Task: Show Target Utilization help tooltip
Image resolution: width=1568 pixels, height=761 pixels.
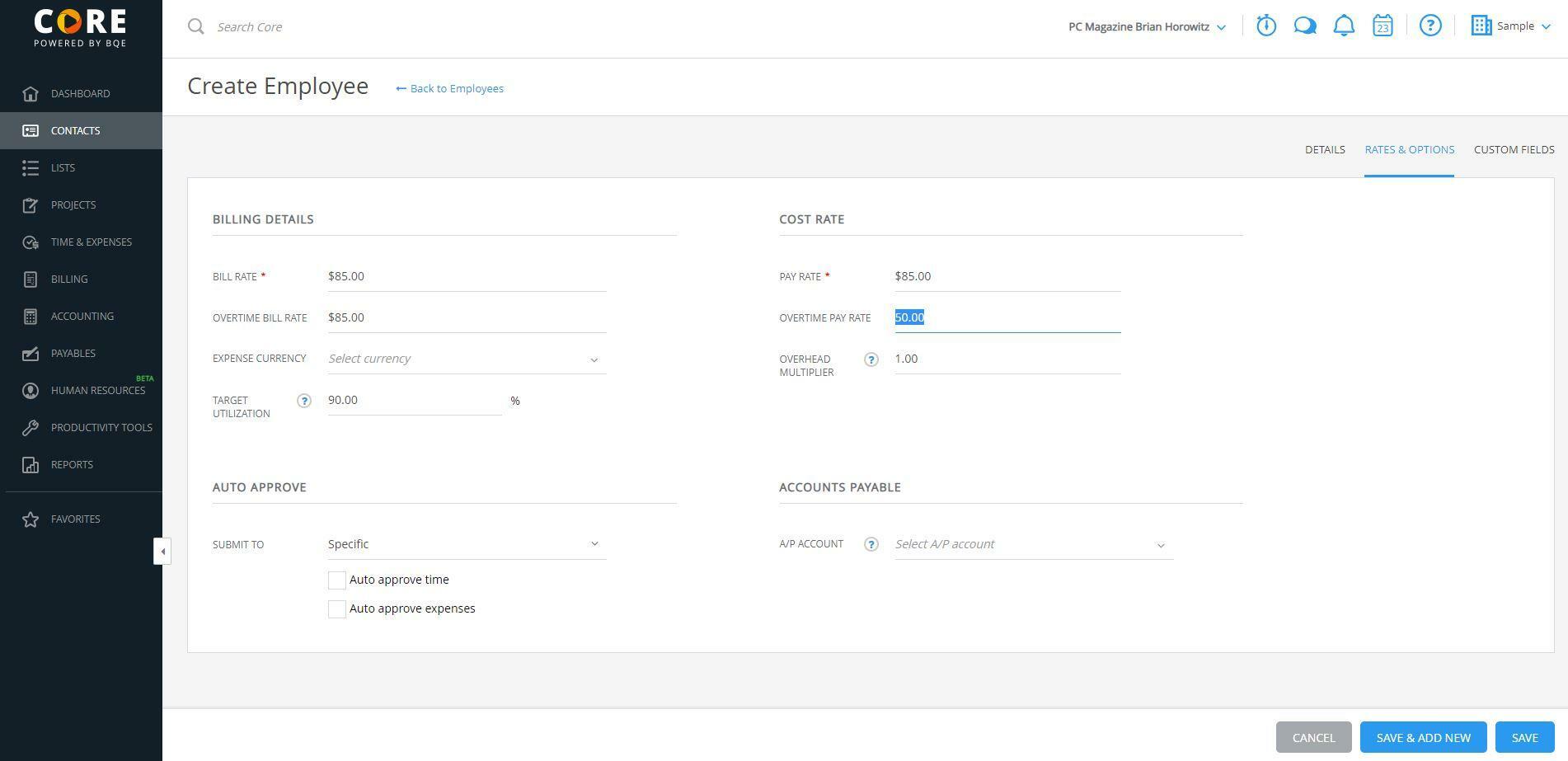Action: click(x=304, y=401)
